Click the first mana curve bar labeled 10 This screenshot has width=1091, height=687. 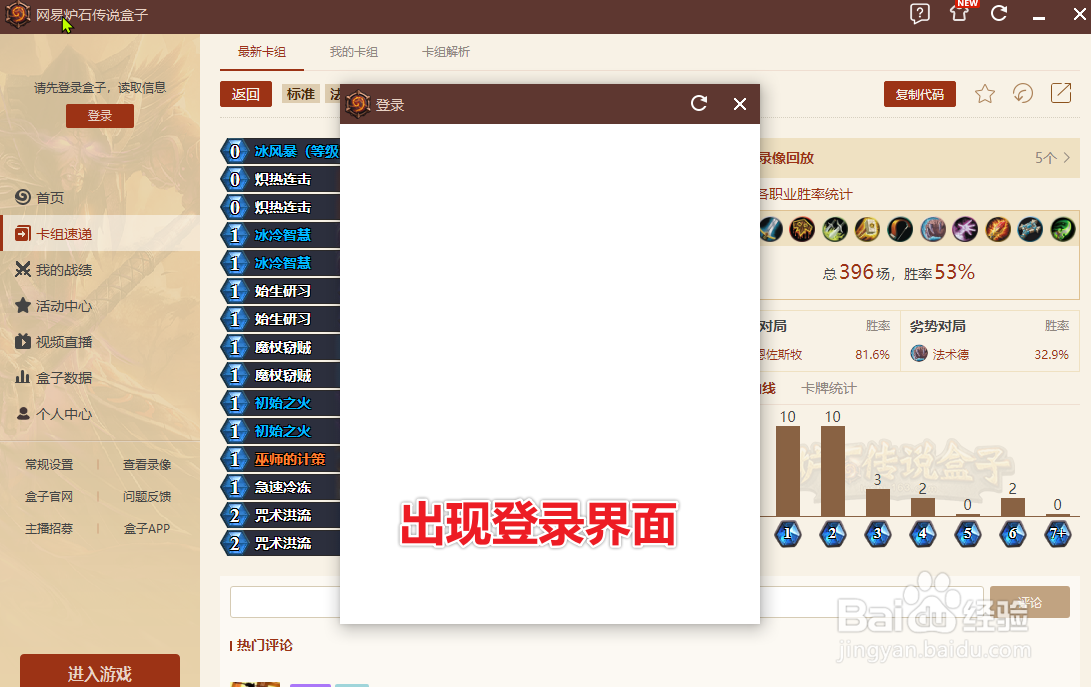click(x=788, y=471)
